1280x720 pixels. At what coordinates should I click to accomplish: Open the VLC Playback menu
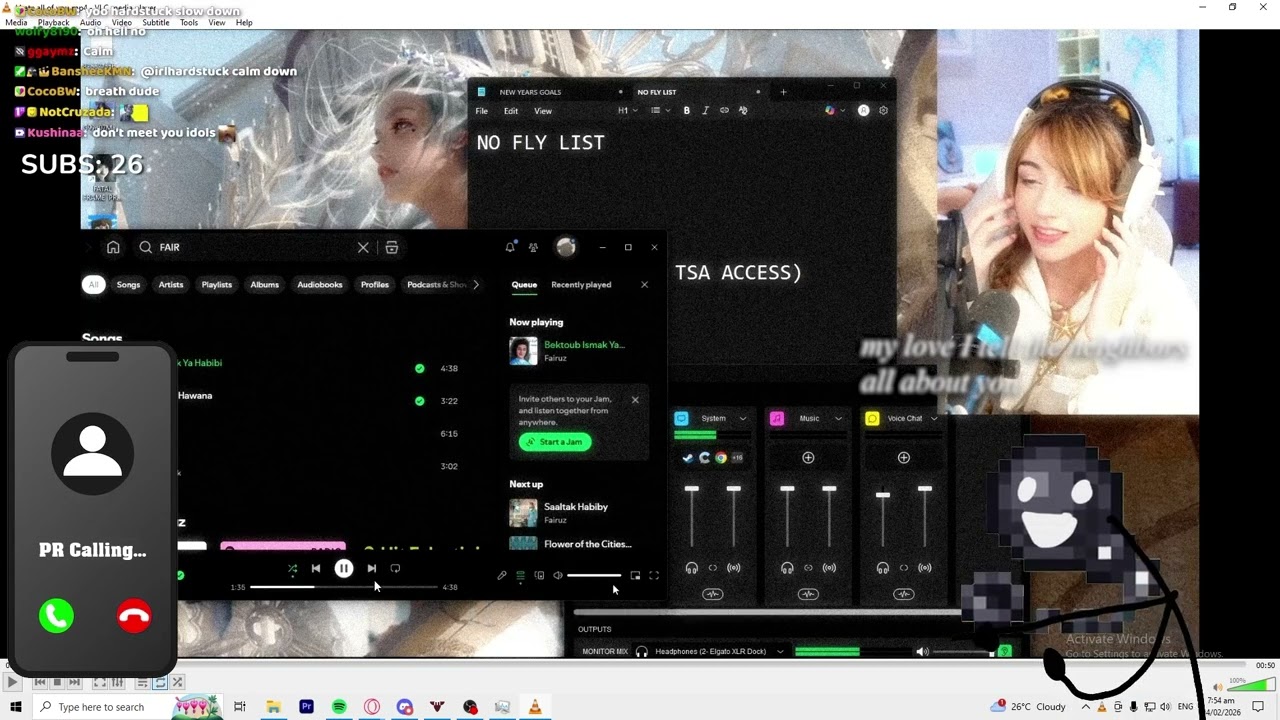click(53, 22)
